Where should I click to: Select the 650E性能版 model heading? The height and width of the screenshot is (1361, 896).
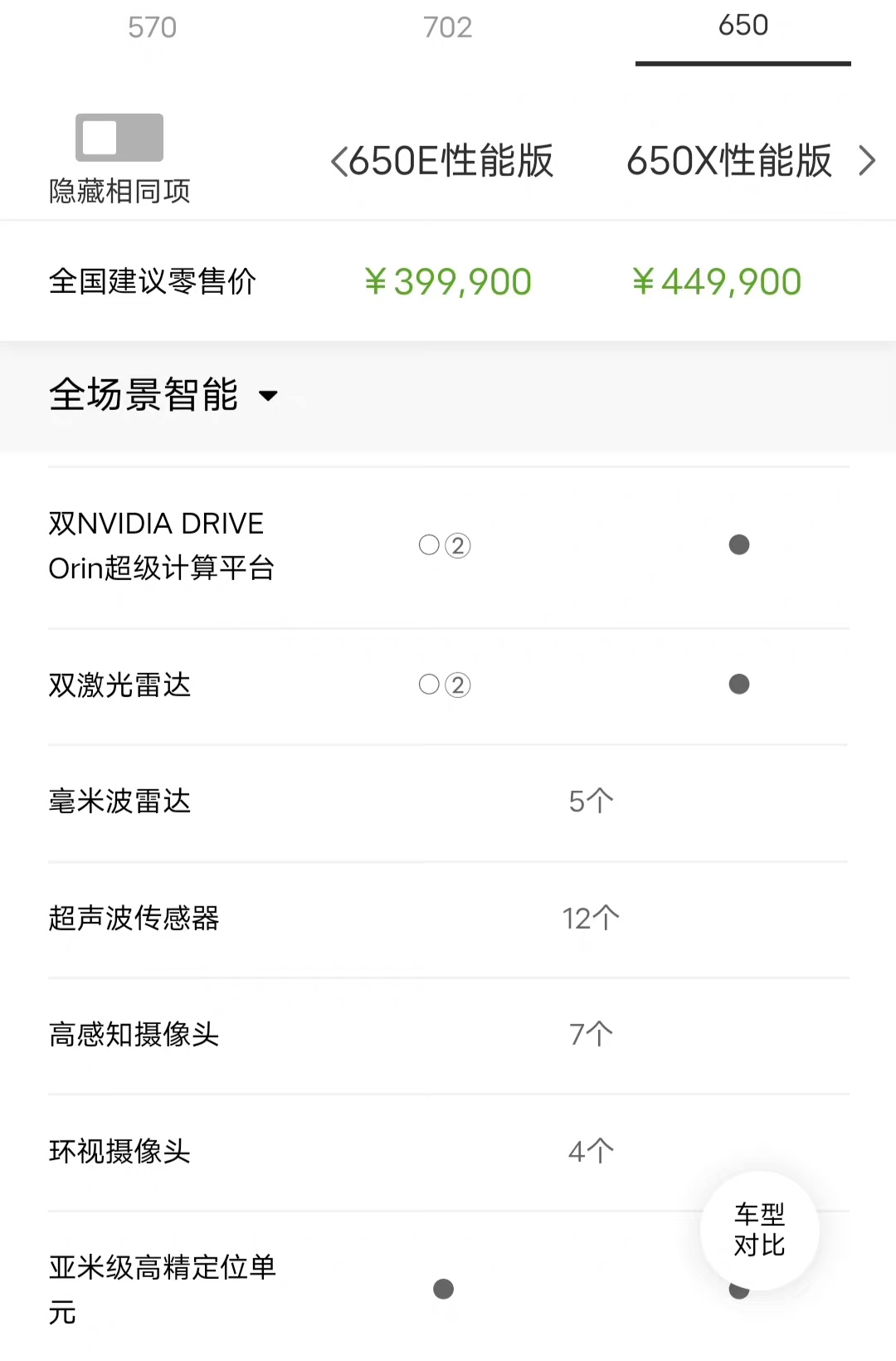click(450, 161)
